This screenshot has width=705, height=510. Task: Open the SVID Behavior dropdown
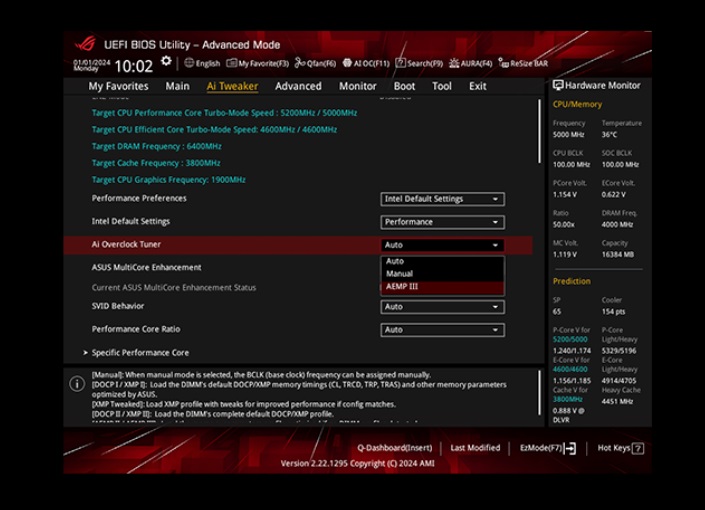pos(442,307)
